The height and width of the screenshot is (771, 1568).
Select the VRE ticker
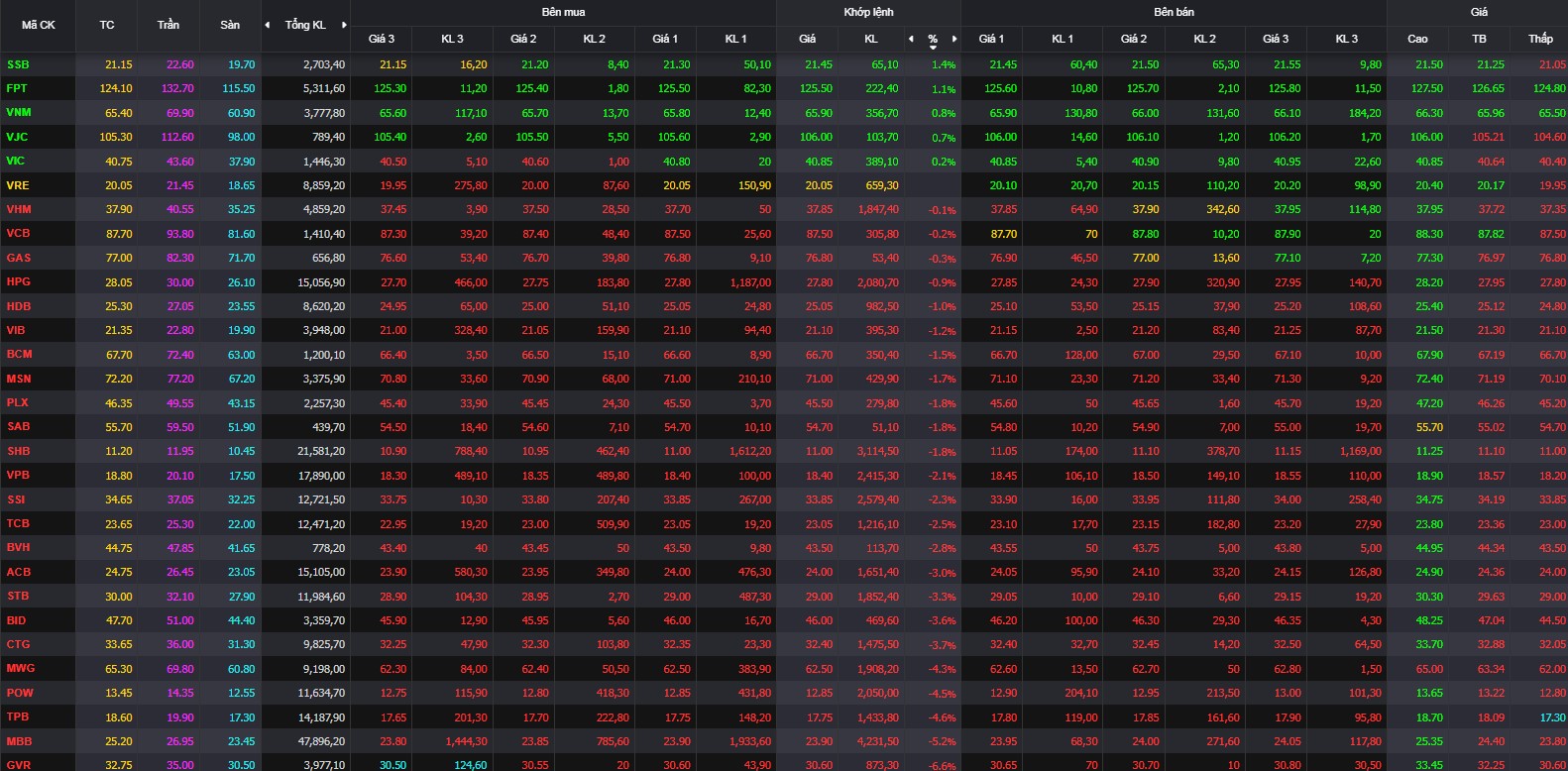point(18,185)
